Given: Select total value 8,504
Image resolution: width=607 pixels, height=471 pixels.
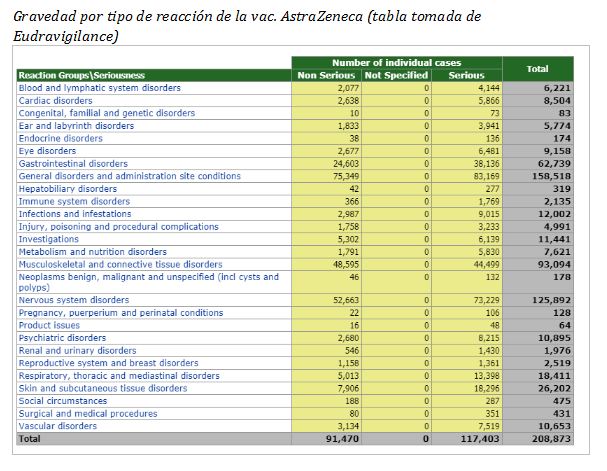Looking at the screenshot, I should 557,101.
